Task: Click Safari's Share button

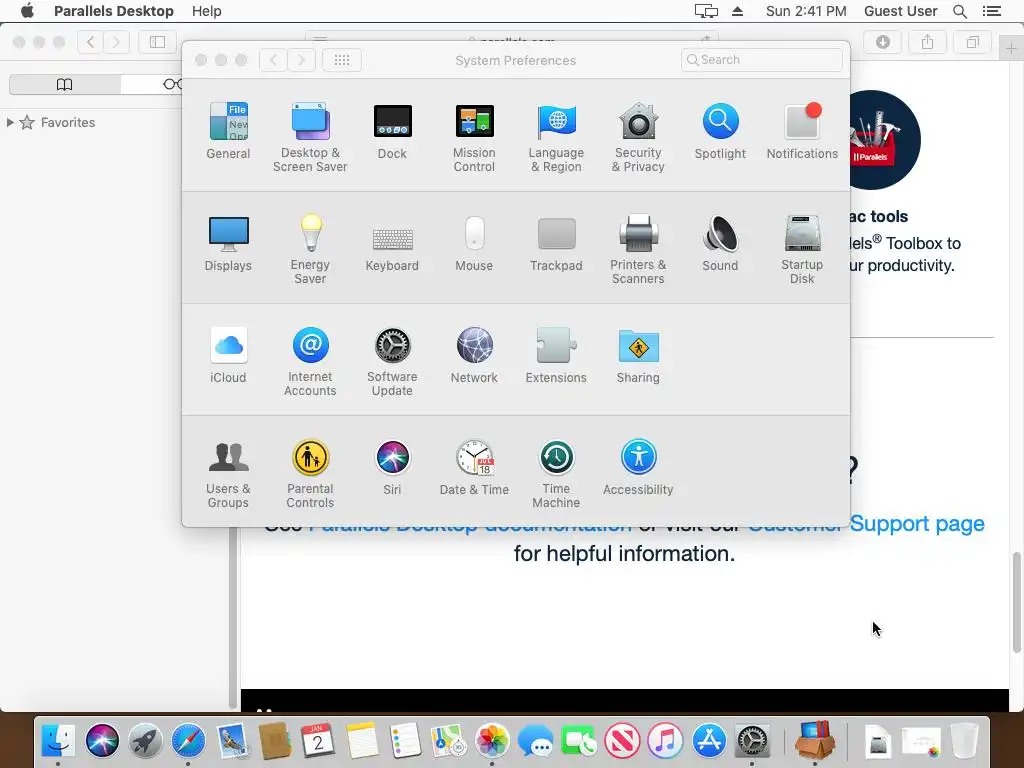Action: click(x=927, y=42)
